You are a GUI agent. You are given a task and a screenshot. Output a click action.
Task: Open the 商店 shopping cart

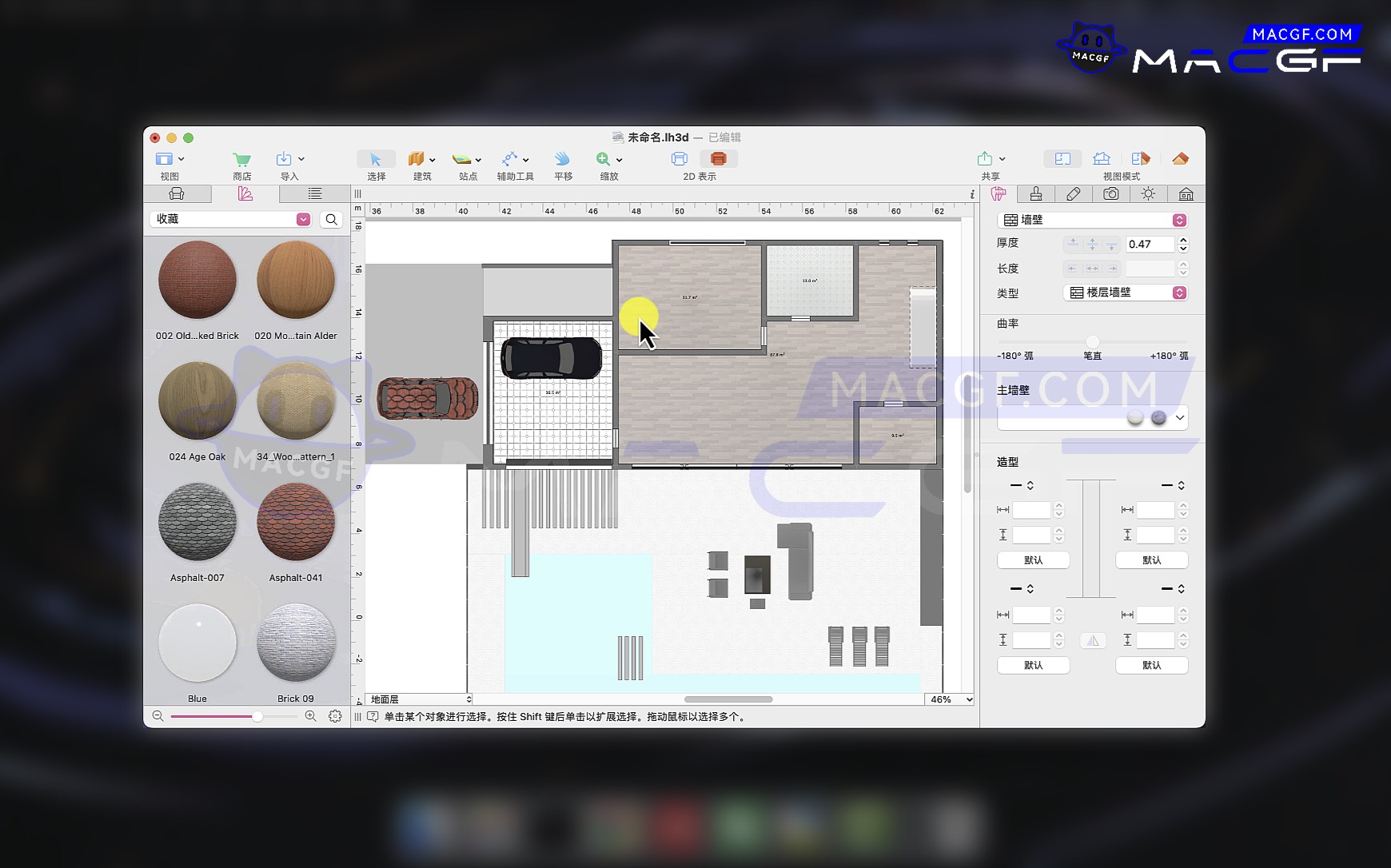point(241,160)
